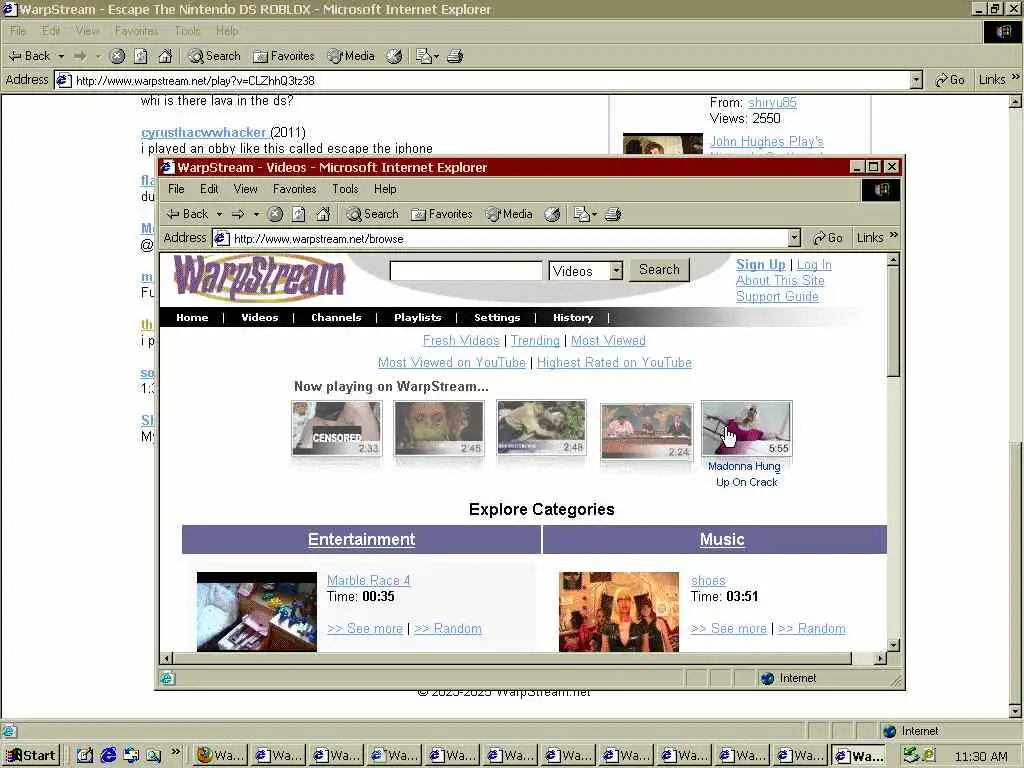Image resolution: width=1024 pixels, height=768 pixels.
Task: Open Media pane in front Videos window toolbar
Action: point(509,214)
